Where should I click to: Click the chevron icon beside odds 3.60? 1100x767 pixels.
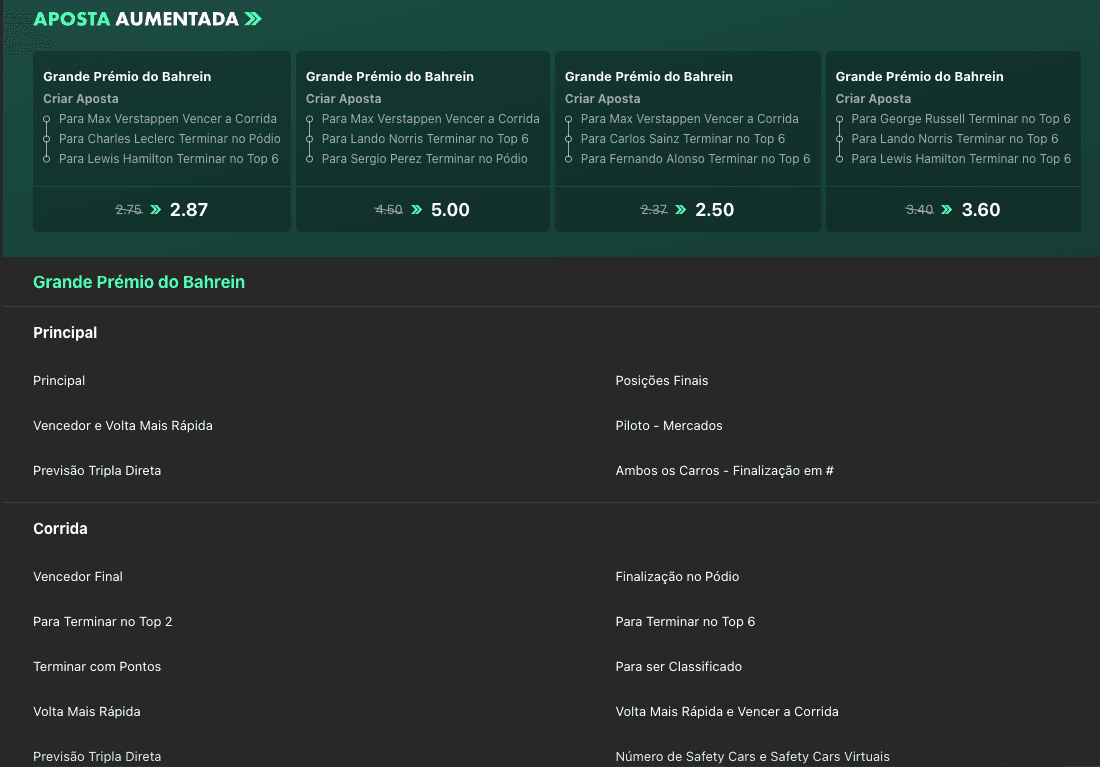click(946, 209)
